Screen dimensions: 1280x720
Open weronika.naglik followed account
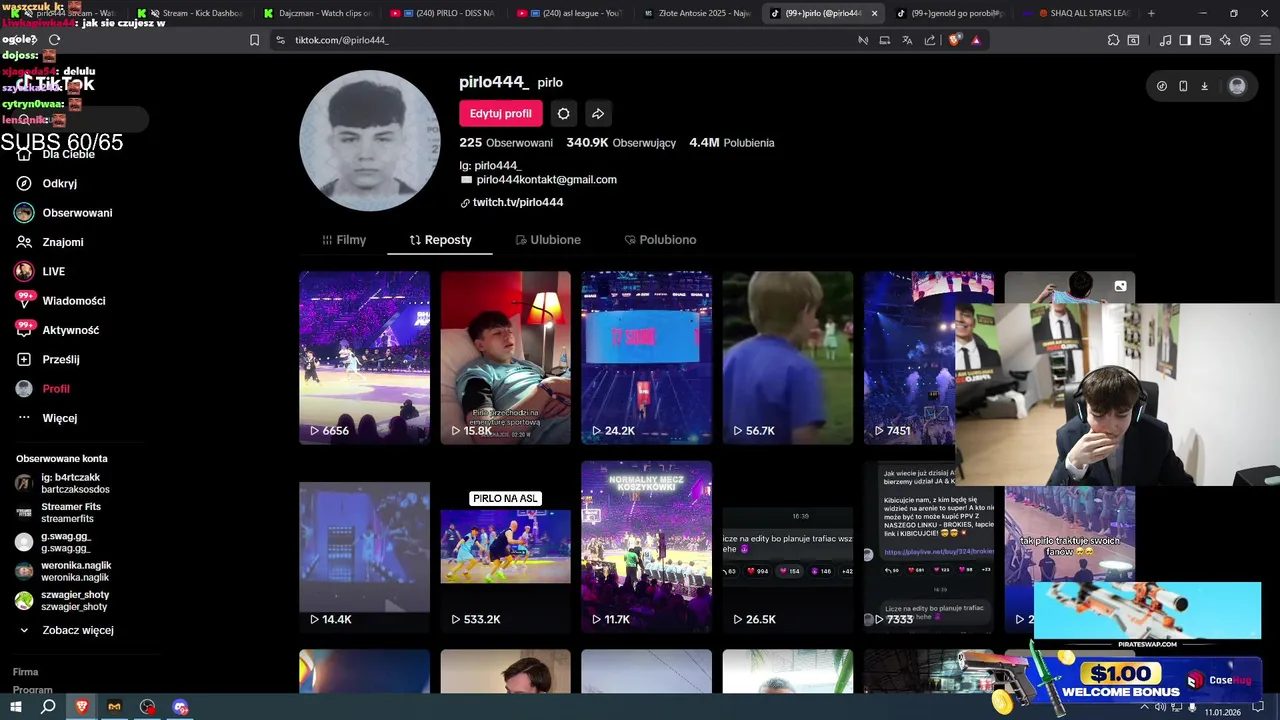pos(63,571)
